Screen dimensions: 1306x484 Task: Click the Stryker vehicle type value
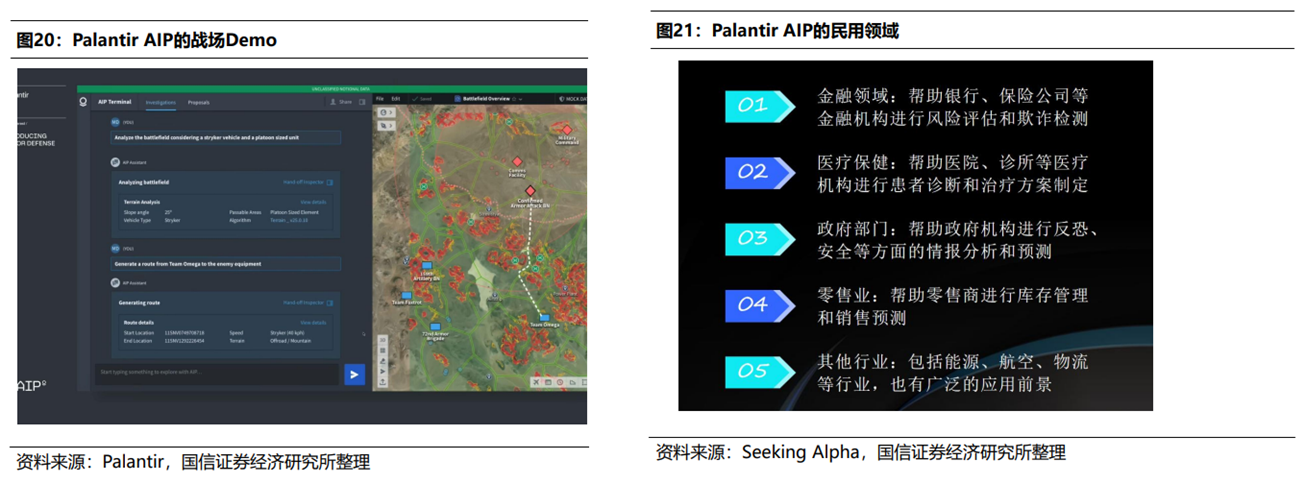[x=172, y=220]
